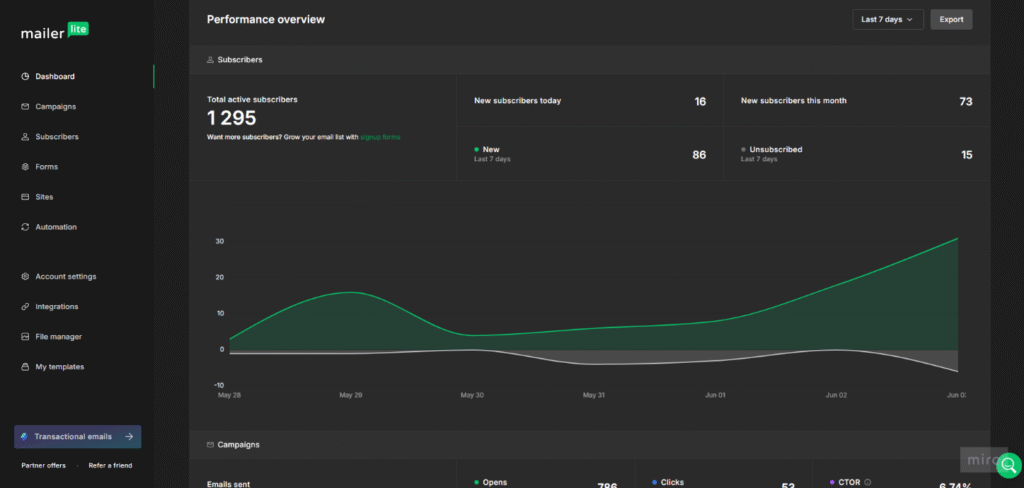Follow the signup forms link
The width and height of the screenshot is (1024, 488).
pyautogui.click(x=380, y=137)
